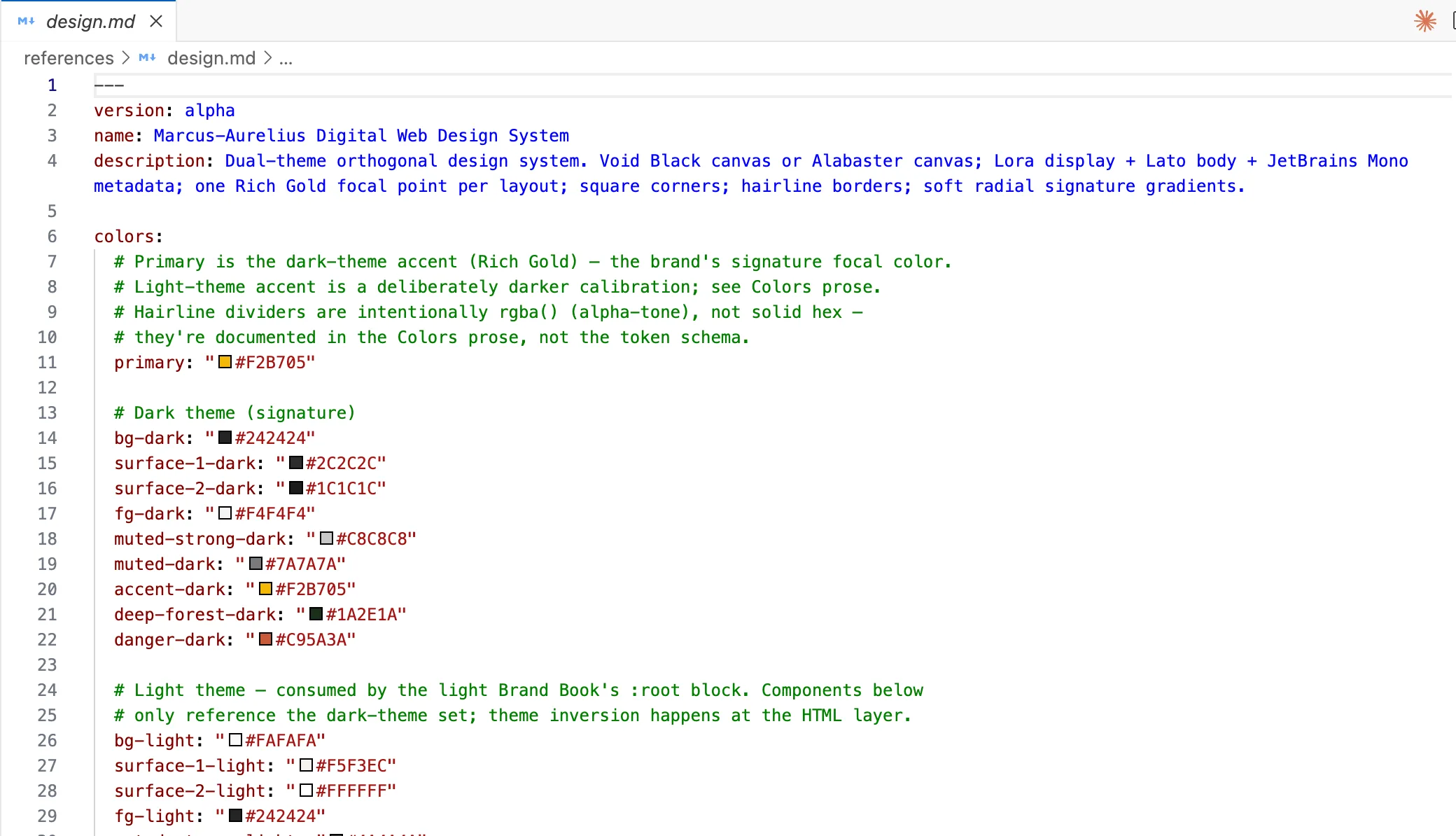Click the 'muted-strong-dark' key name

tap(199, 539)
